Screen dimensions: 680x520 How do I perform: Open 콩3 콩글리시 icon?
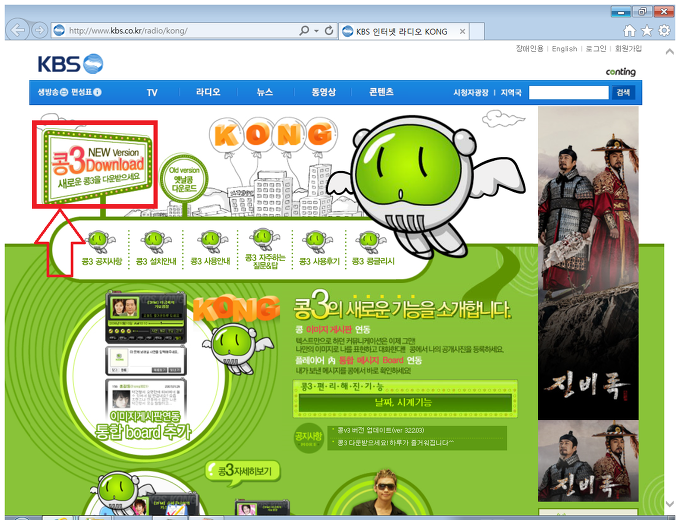pyautogui.click(x=373, y=249)
